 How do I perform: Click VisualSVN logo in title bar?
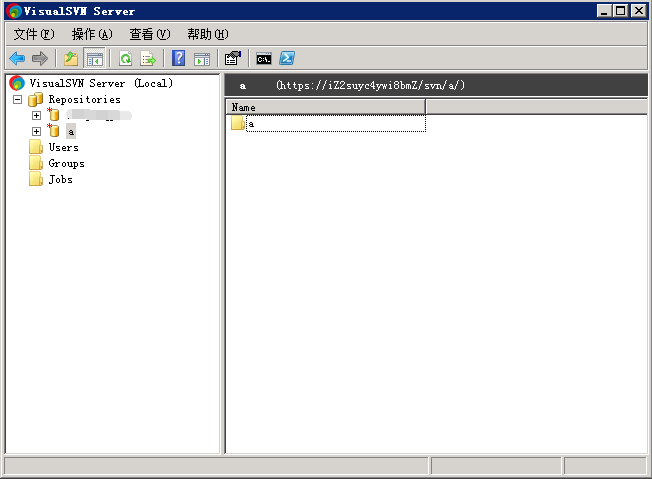coord(14,11)
